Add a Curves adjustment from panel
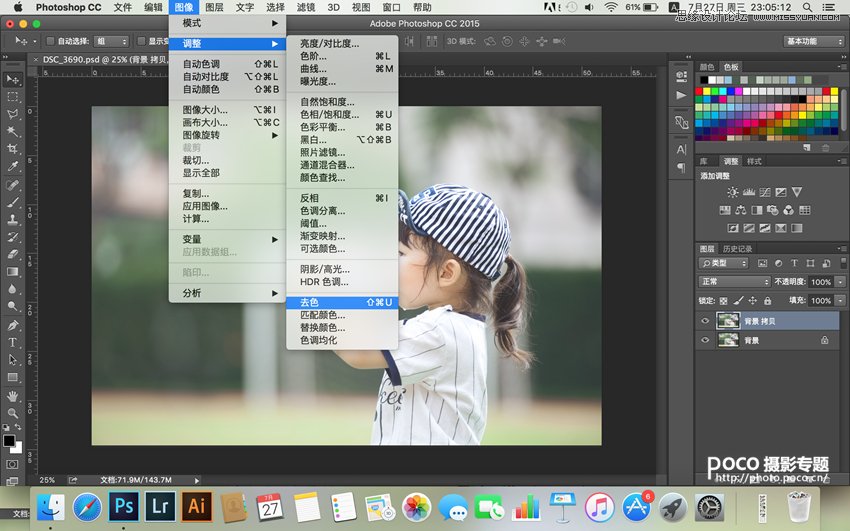Viewport: 850px width, 531px height. click(765, 192)
